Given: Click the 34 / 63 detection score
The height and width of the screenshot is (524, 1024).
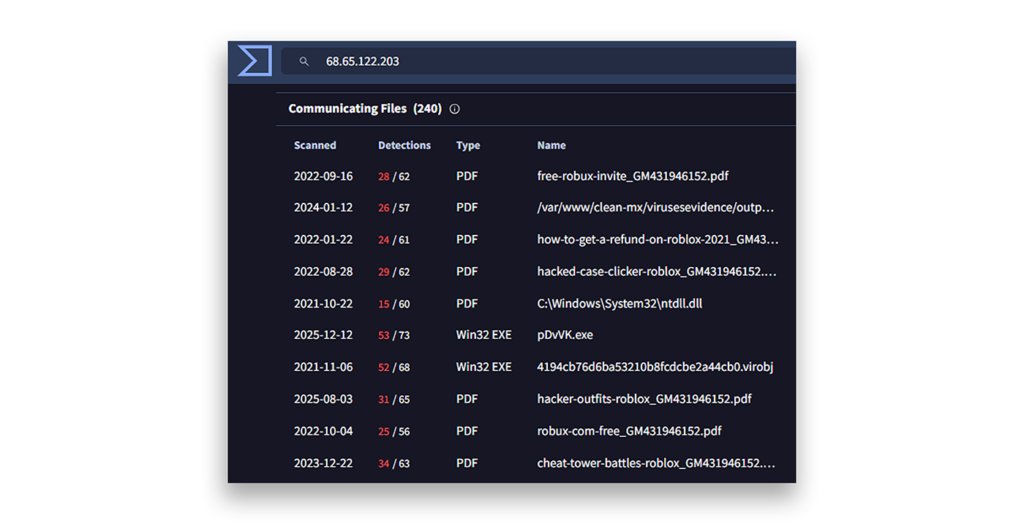Looking at the screenshot, I should coord(394,463).
